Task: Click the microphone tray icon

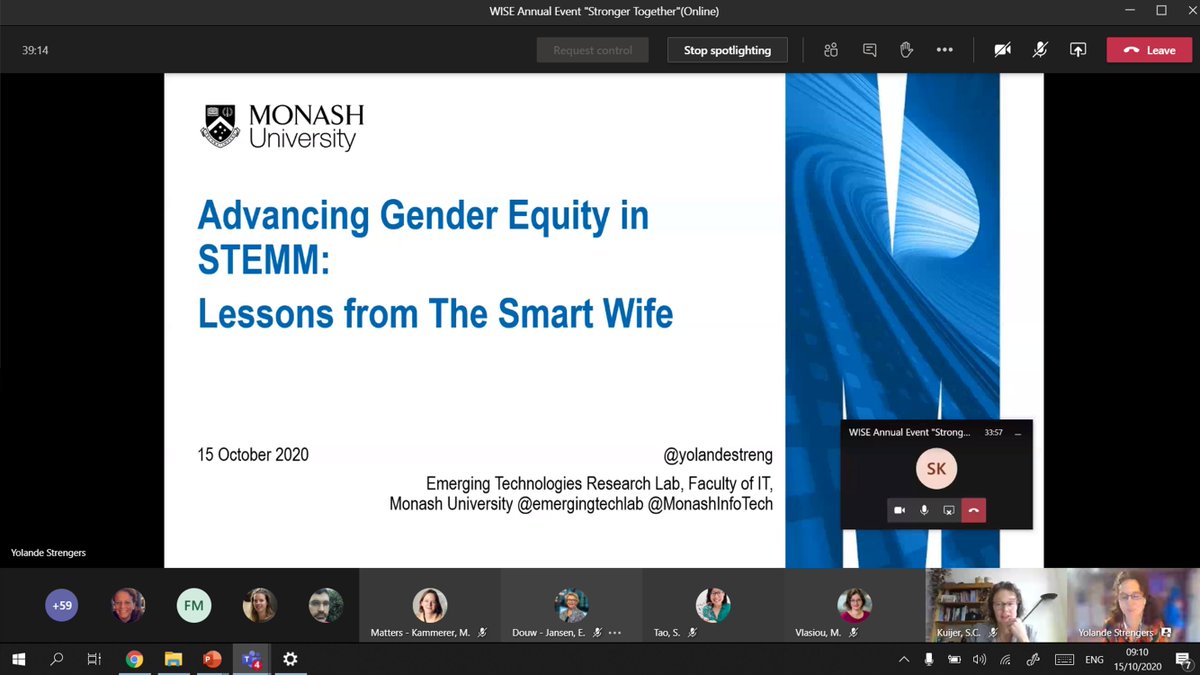Action: tap(929, 659)
